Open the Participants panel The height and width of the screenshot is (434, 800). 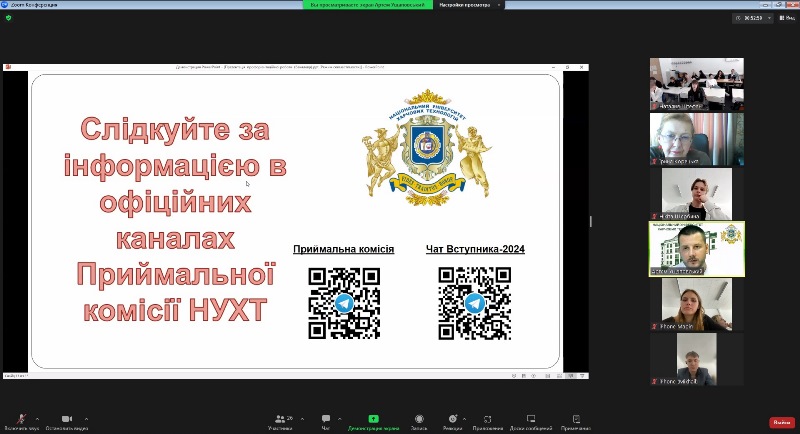(281, 422)
